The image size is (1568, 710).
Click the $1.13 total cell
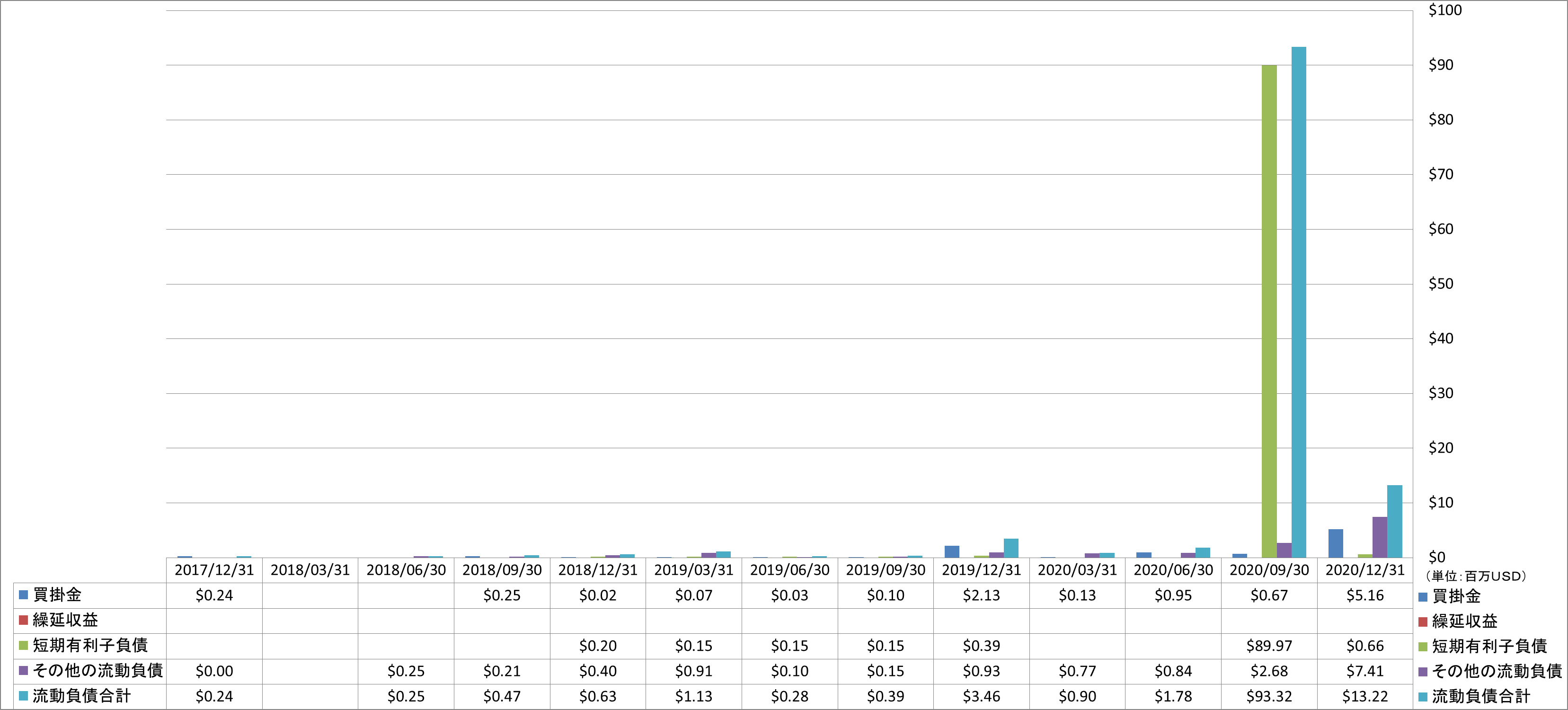(x=694, y=696)
